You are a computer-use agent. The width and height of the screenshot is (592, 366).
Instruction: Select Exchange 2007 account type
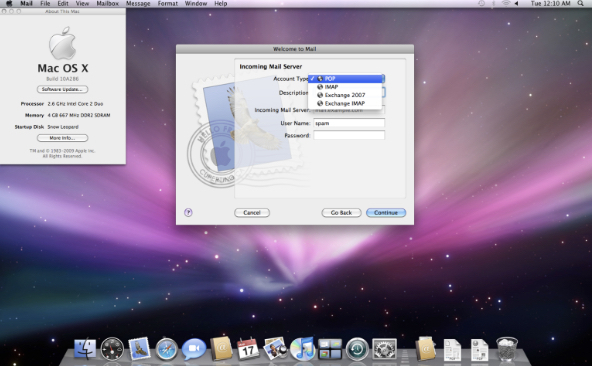[x=345, y=95]
